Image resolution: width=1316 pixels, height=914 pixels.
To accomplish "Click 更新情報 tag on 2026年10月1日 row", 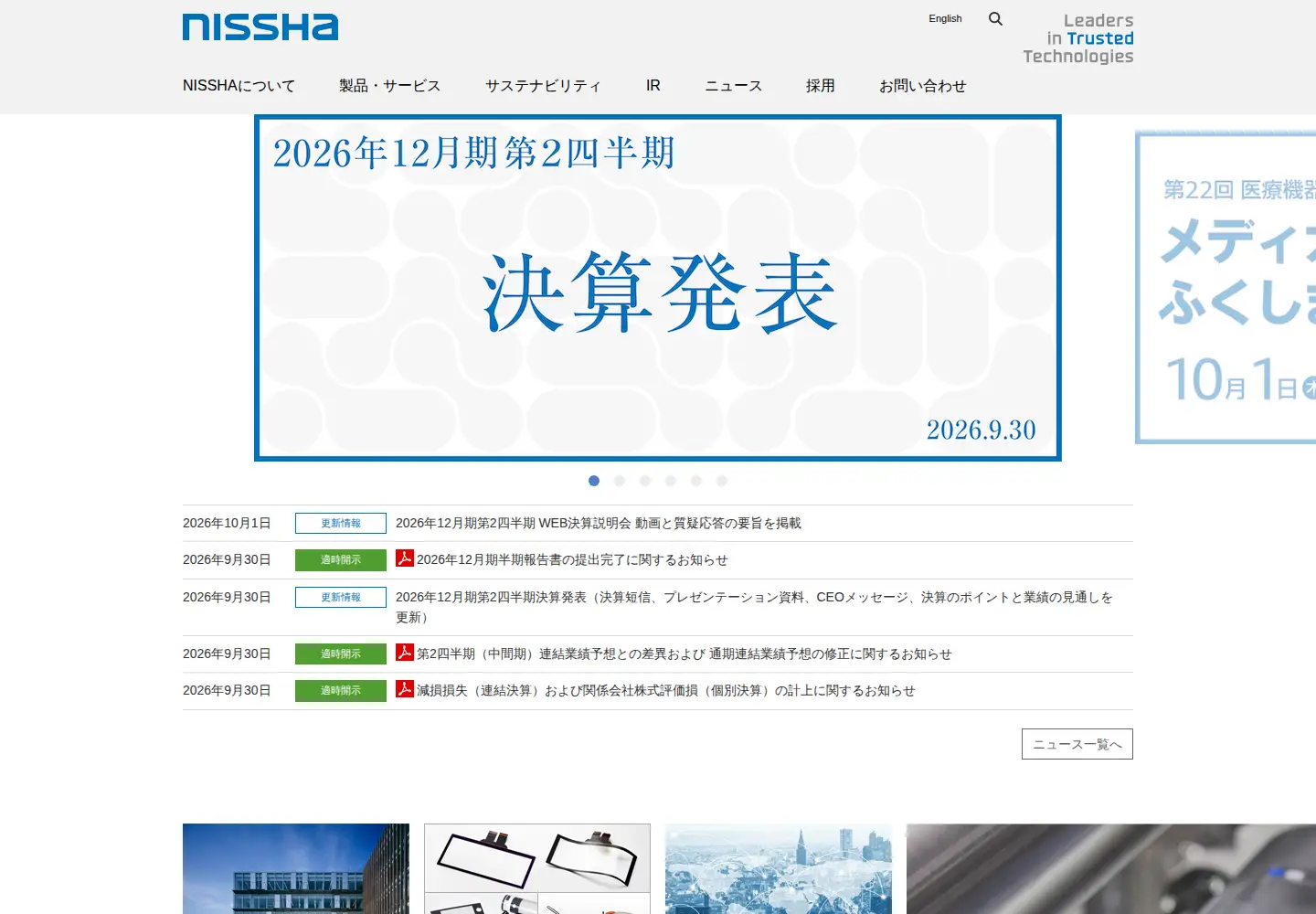I will (341, 523).
